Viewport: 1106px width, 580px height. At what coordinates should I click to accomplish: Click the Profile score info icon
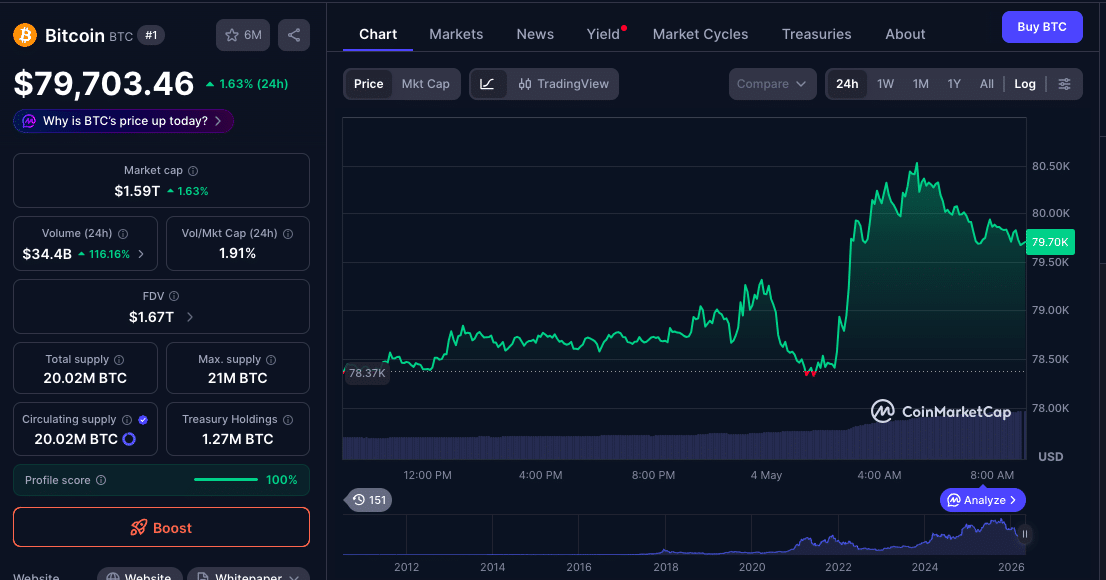[x=101, y=481]
